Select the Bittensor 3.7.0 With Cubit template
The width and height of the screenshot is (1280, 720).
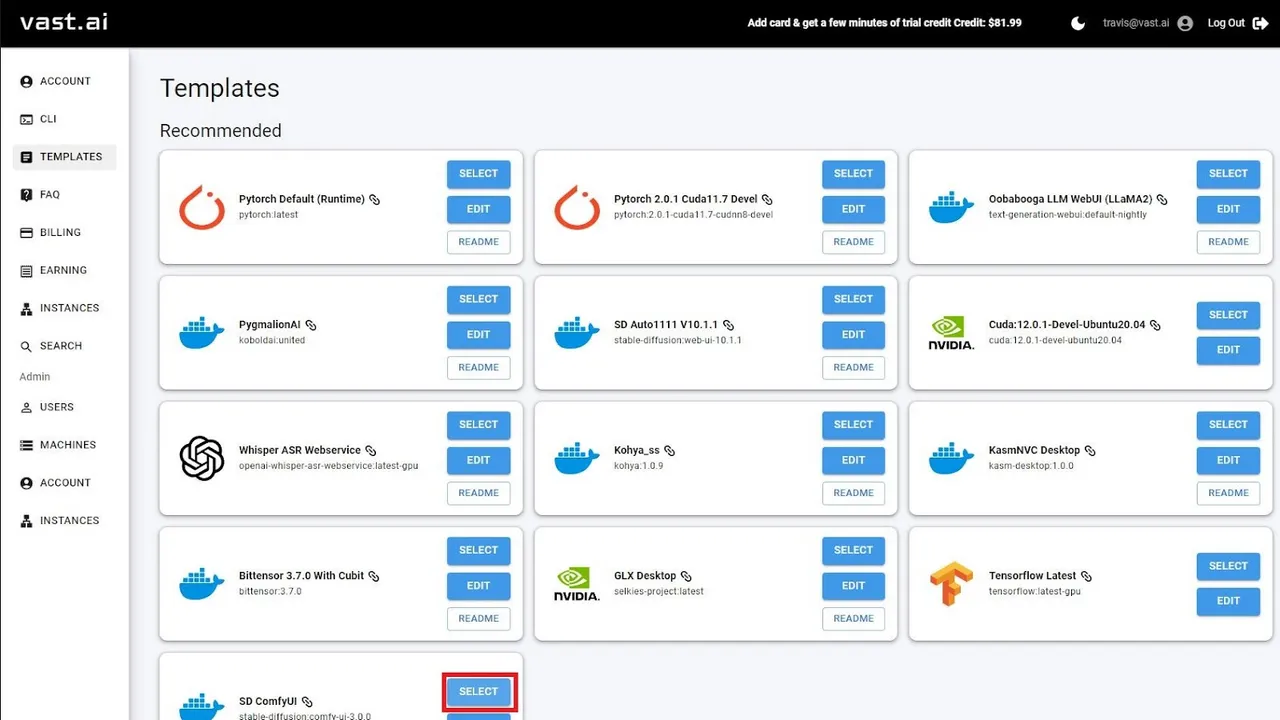coord(479,550)
